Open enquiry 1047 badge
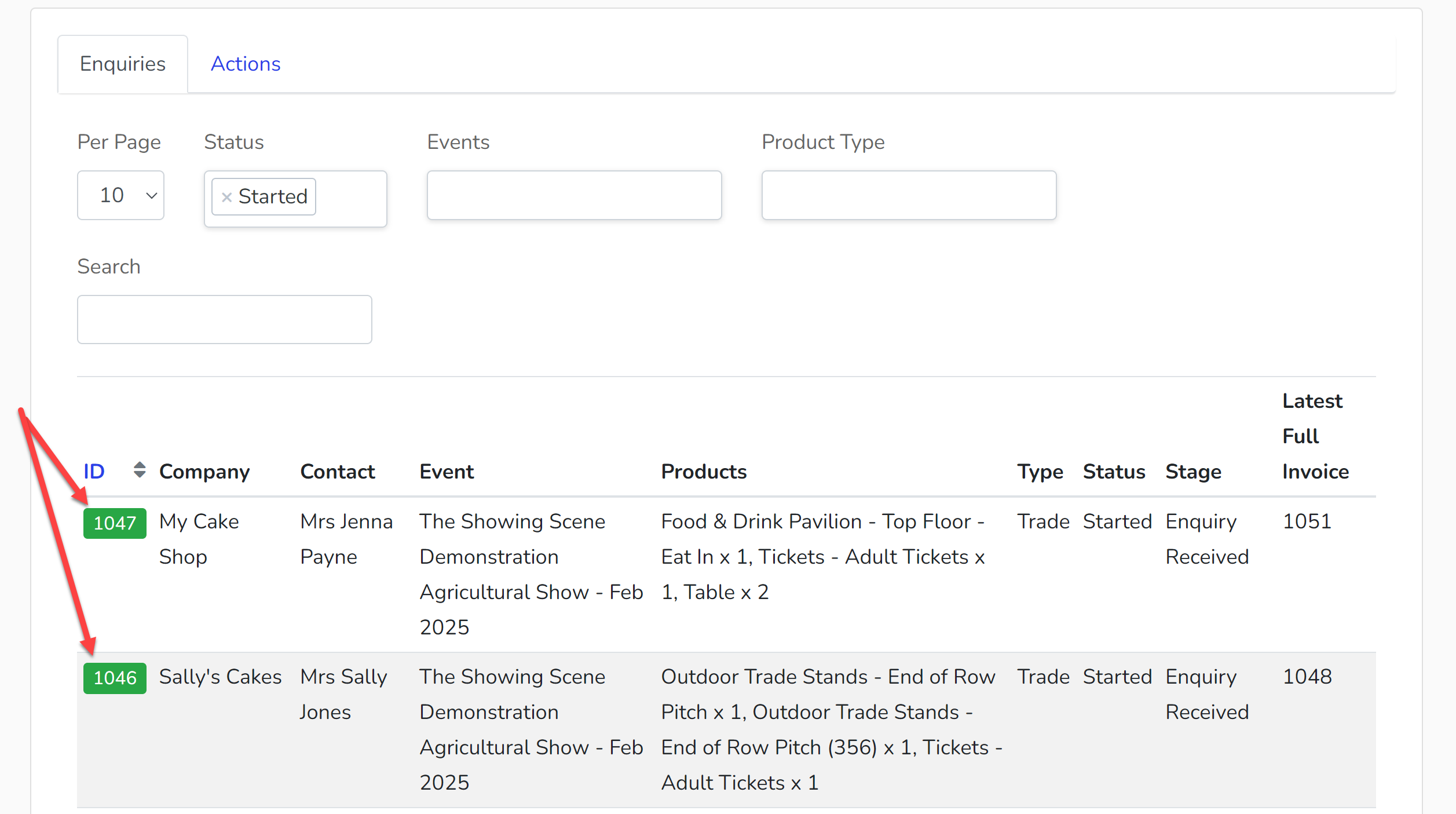Screen dimensions: 1456x814 [115, 523]
